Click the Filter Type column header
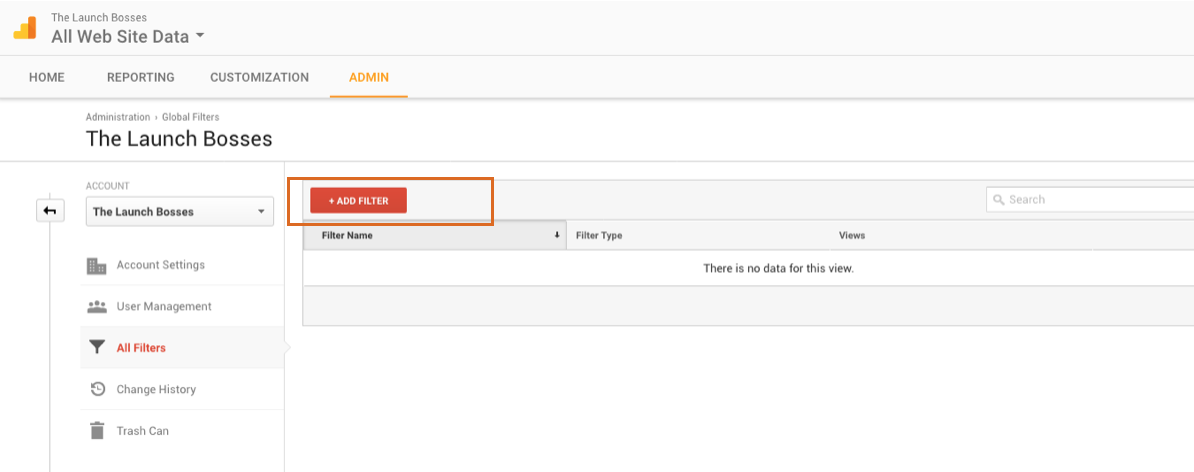Viewport: 1194px width, 472px height. (599, 235)
